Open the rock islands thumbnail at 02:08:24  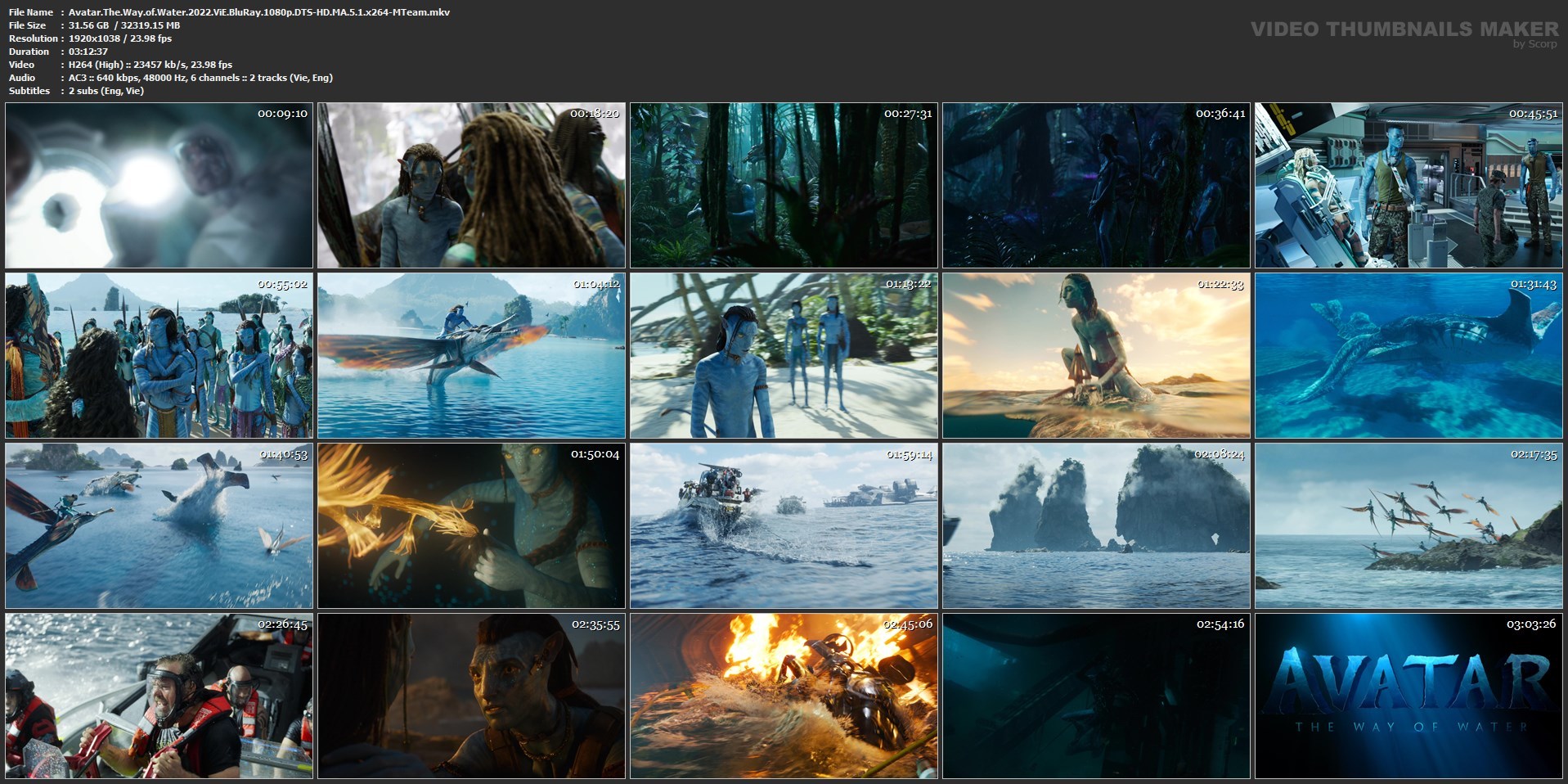[x=1096, y=526]
